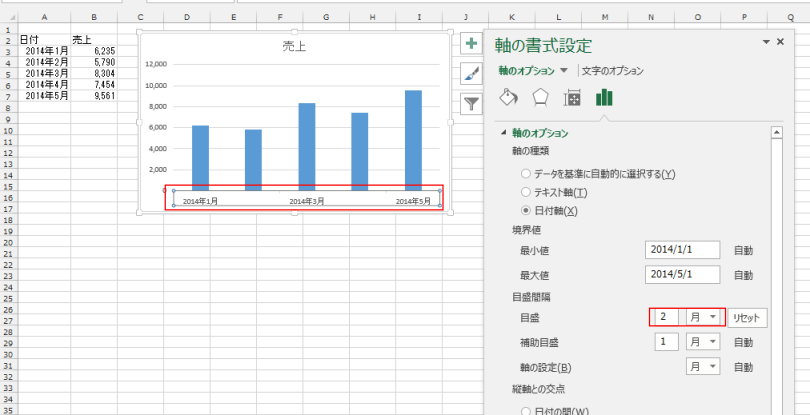The image size is (810, 415).
Task: Open the Chart Filters funnel icon
Action: pos(471,103)
